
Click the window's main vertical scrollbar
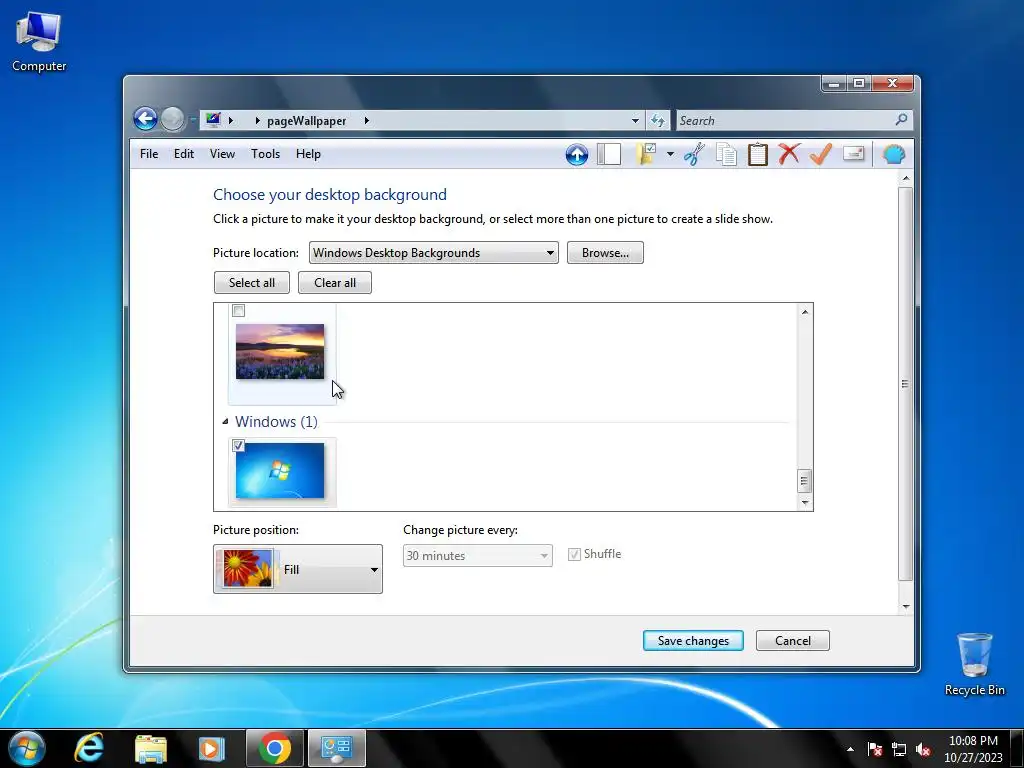tap(905, 384)
